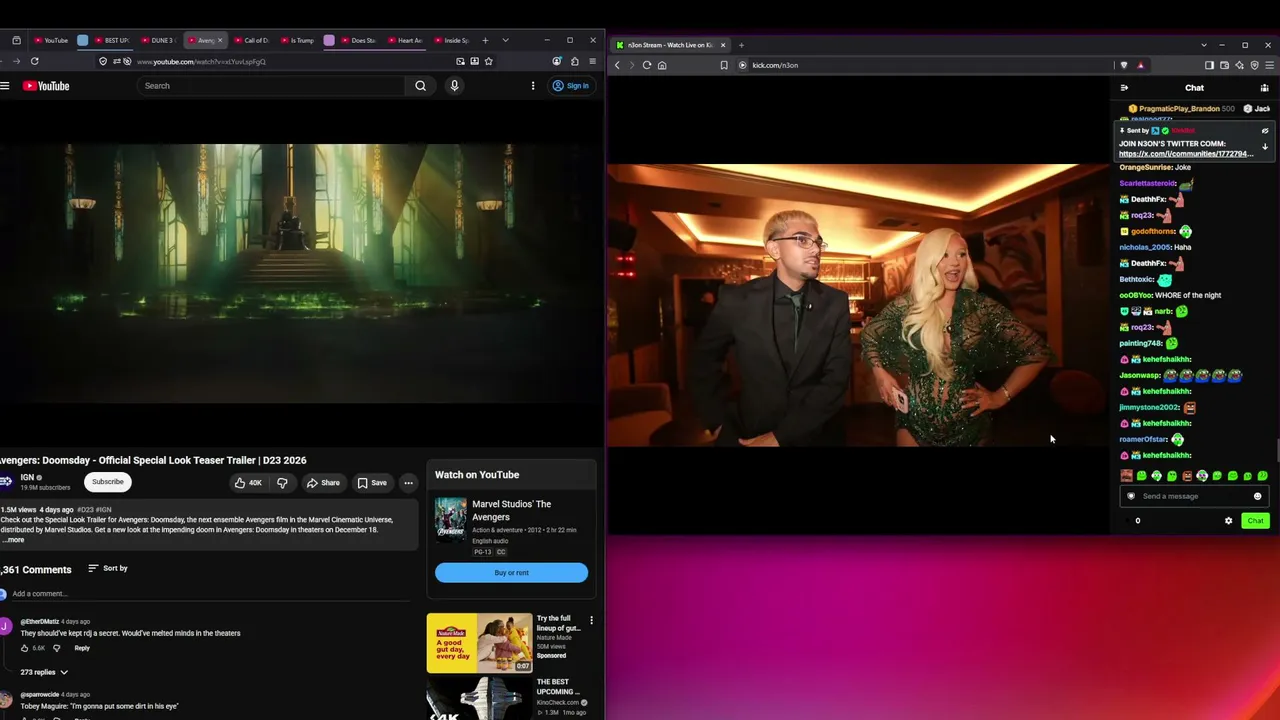This screenshot has width=1280, height=720.
Task: Click the YouTube search magnifier button
Action: click(x=420, y=86)
